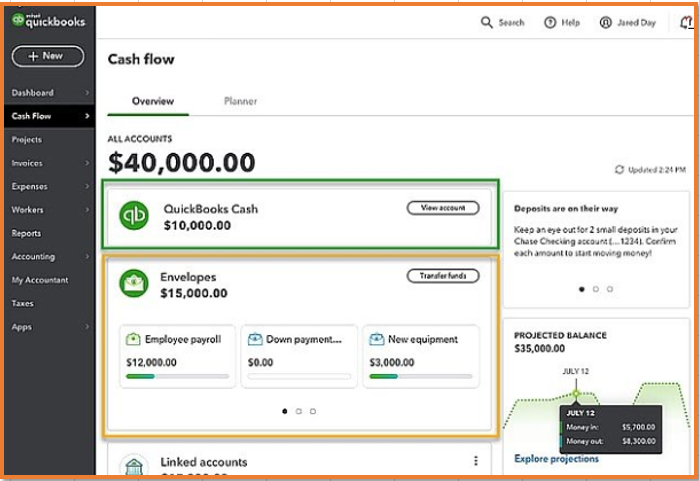Viewport: 699px width, 481px height.
Task: Select third envelopes carousel dot
Action: [x=313, y=411]
